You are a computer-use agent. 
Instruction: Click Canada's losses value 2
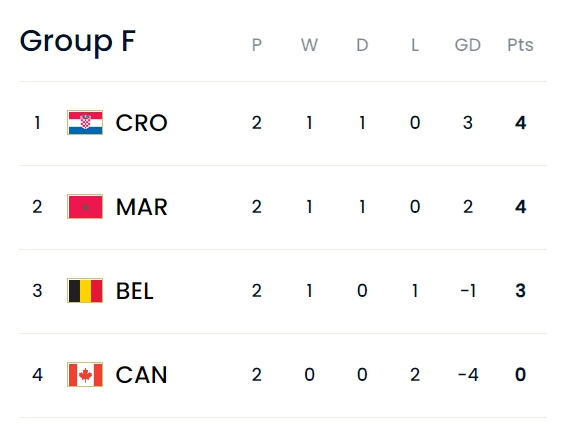click(415, 375)
